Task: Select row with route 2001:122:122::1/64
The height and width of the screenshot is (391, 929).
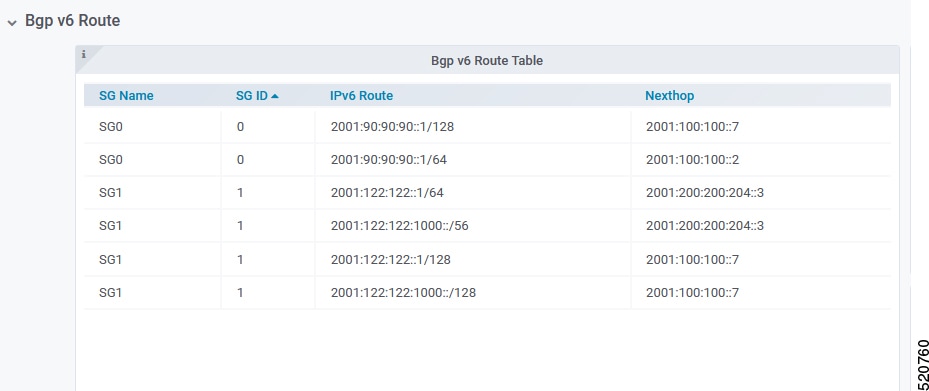Action: [x=487, y=193]
